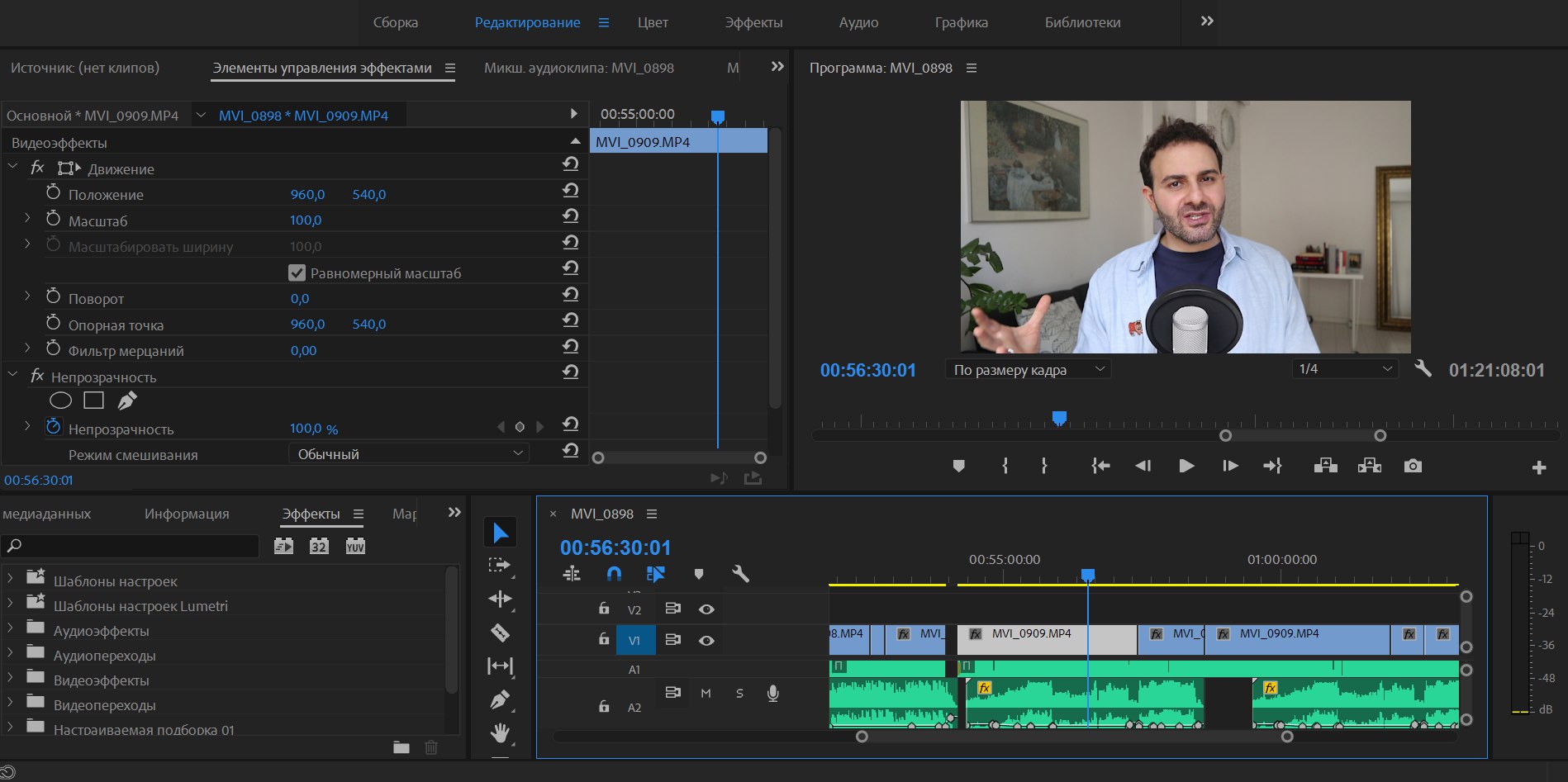Image resolution: width=1568 pixels, height=782 pixels.
Task: Expand Аудиопереходы folder in Effects panel
Action: click(10, 653)
